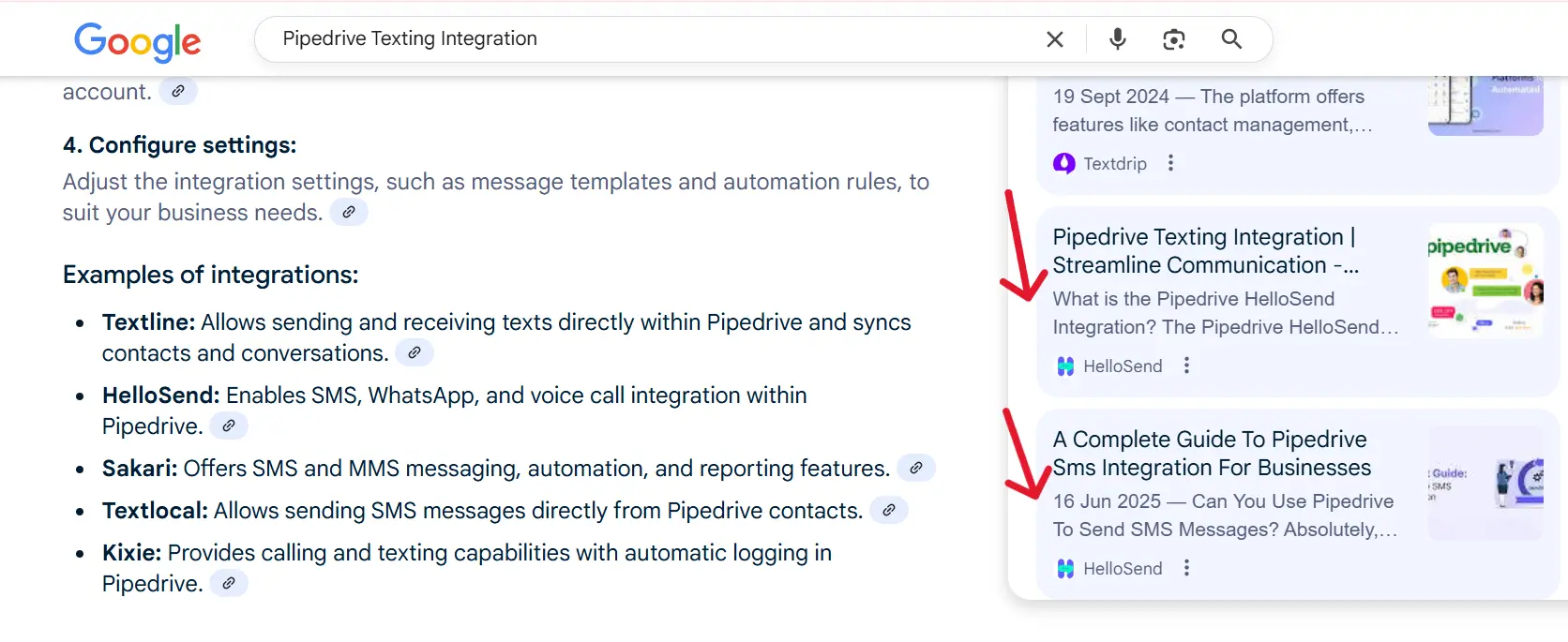Open source link after Kixie bullet
This screenshot has width=1568, height=642.
[228, 583]
